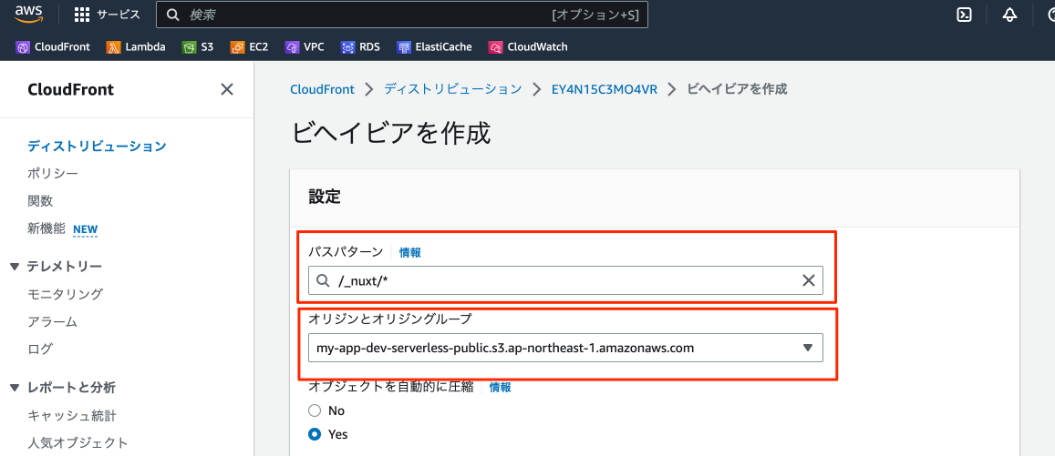The height and width of the screenshot is (456, 1055).
Task: Open モニタリング in the sidebar
Action: [65, 294]
